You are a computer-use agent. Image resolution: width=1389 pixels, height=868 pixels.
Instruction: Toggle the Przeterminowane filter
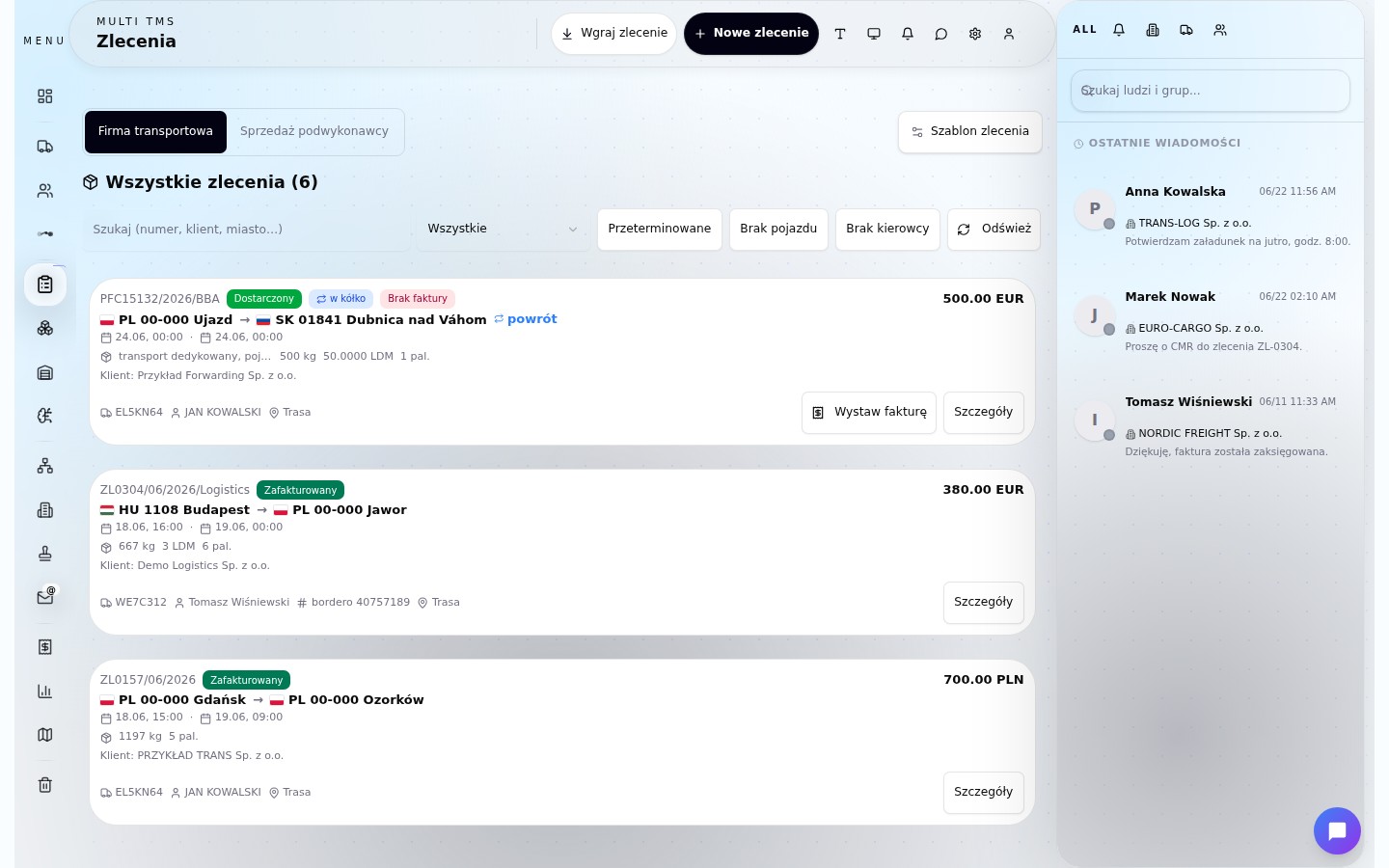(x=660, y=230)
